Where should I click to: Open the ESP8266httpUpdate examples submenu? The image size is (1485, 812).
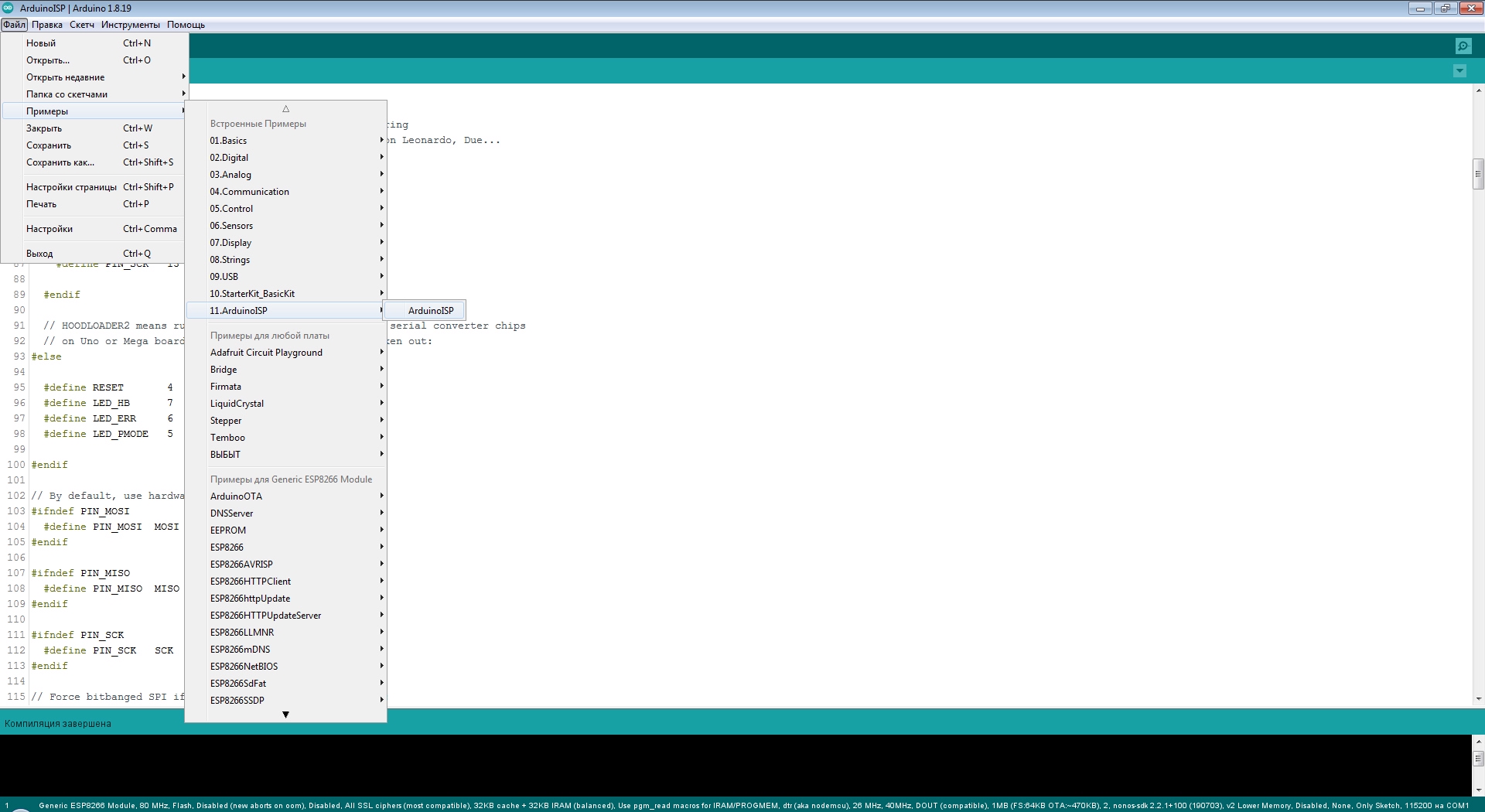click(286, 599)
